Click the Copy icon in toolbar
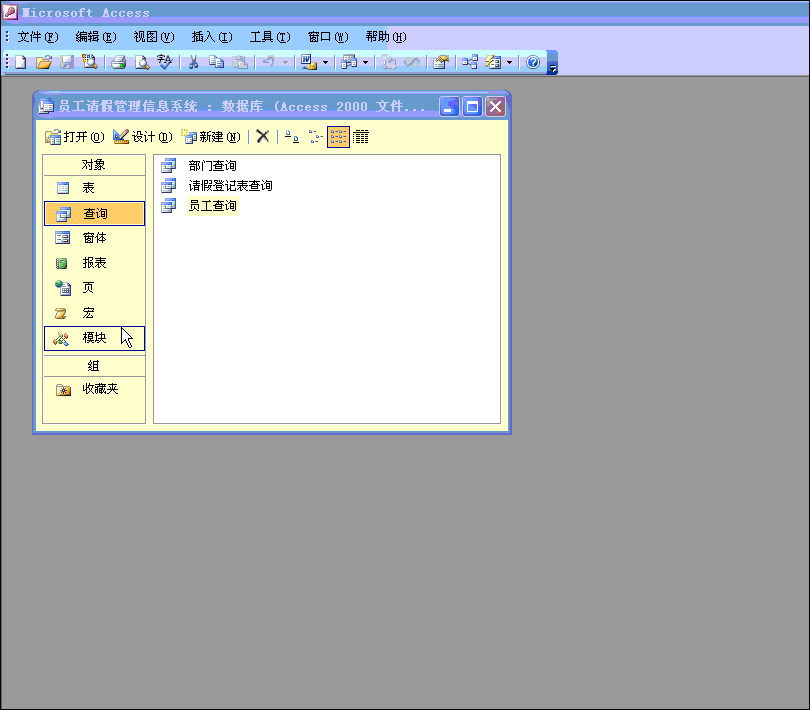 (216, 63)
